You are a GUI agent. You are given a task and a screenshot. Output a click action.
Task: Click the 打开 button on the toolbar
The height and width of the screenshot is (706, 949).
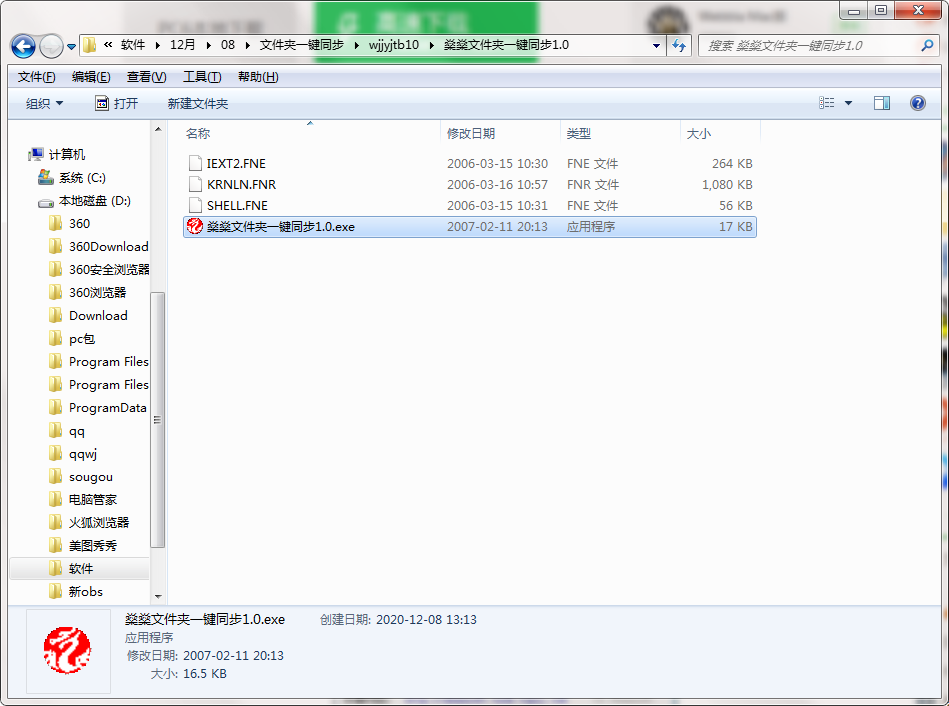click(x=124, y=102)
